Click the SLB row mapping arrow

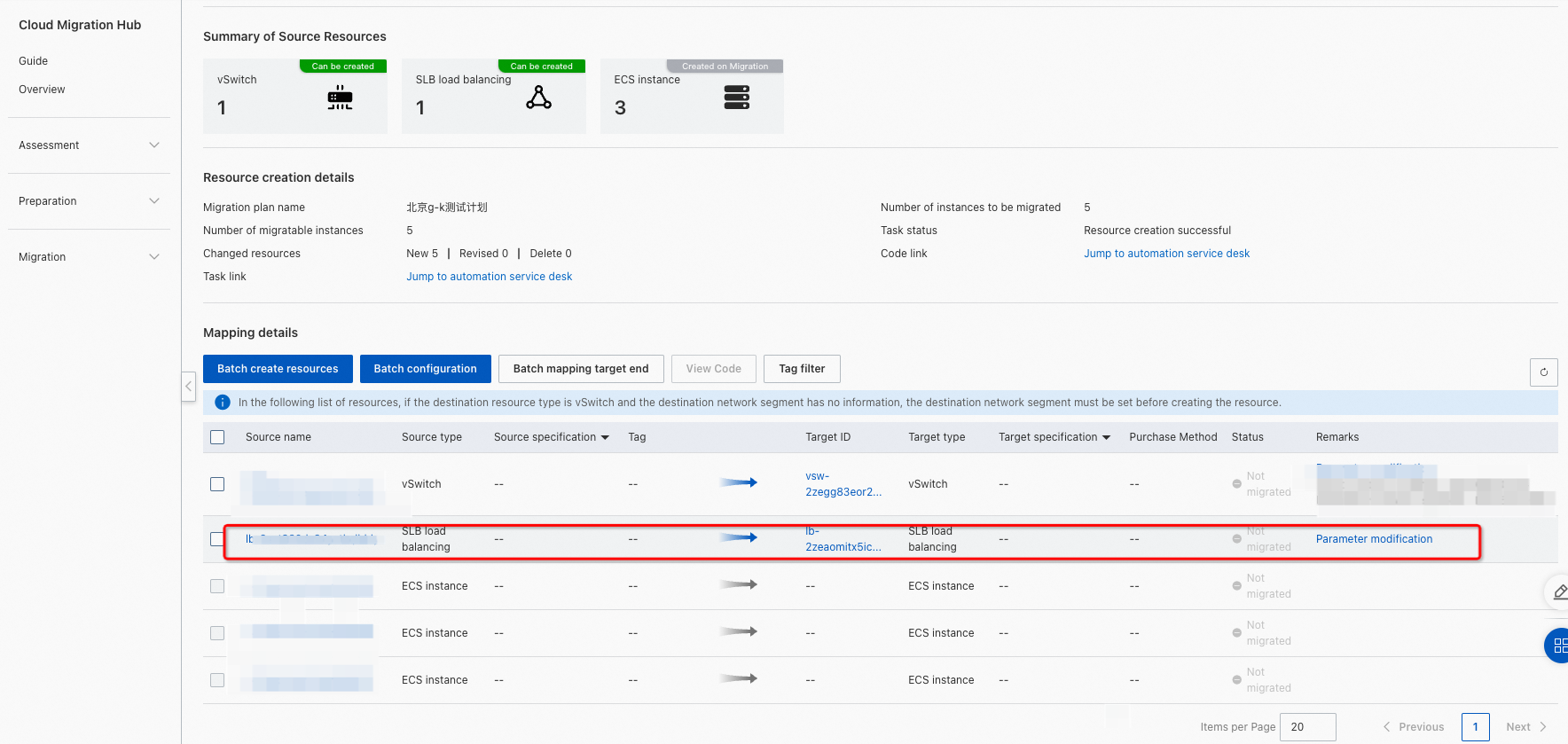coord(738,537)
